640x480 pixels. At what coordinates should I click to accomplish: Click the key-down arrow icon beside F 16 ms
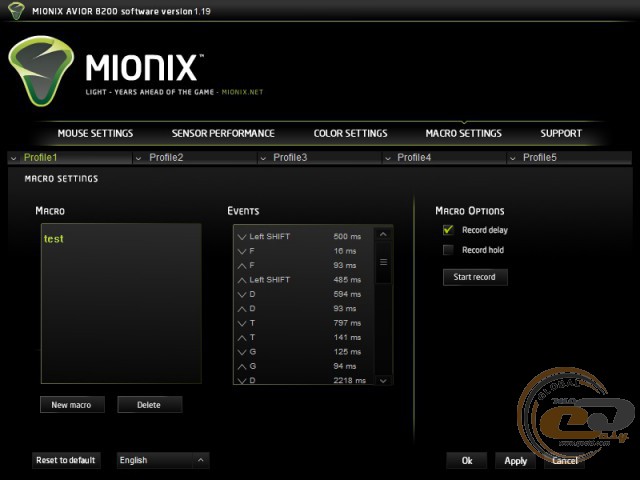coord(242,251)
